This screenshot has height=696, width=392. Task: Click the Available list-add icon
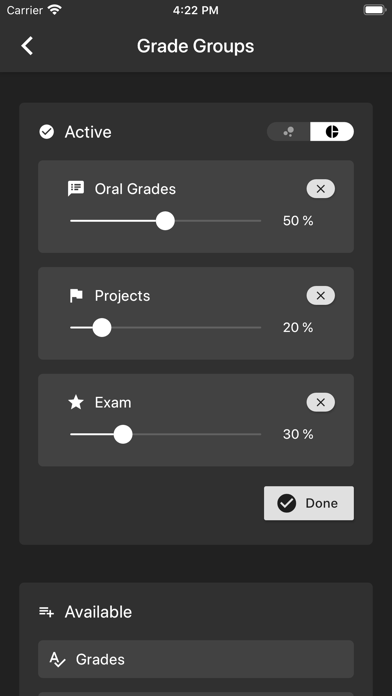(x=47, y=612)
